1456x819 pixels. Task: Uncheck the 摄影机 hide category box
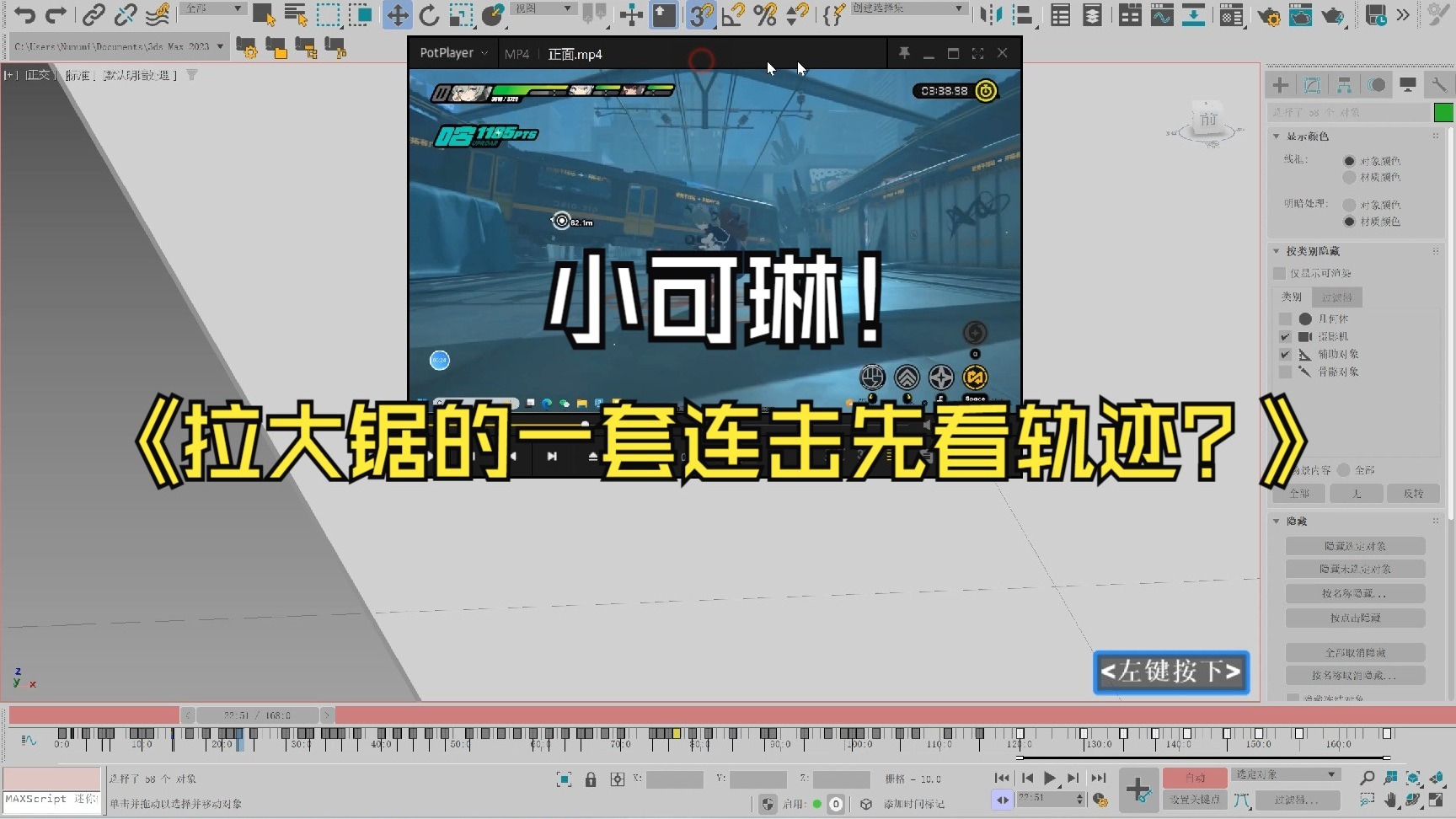coord(1285,337)
